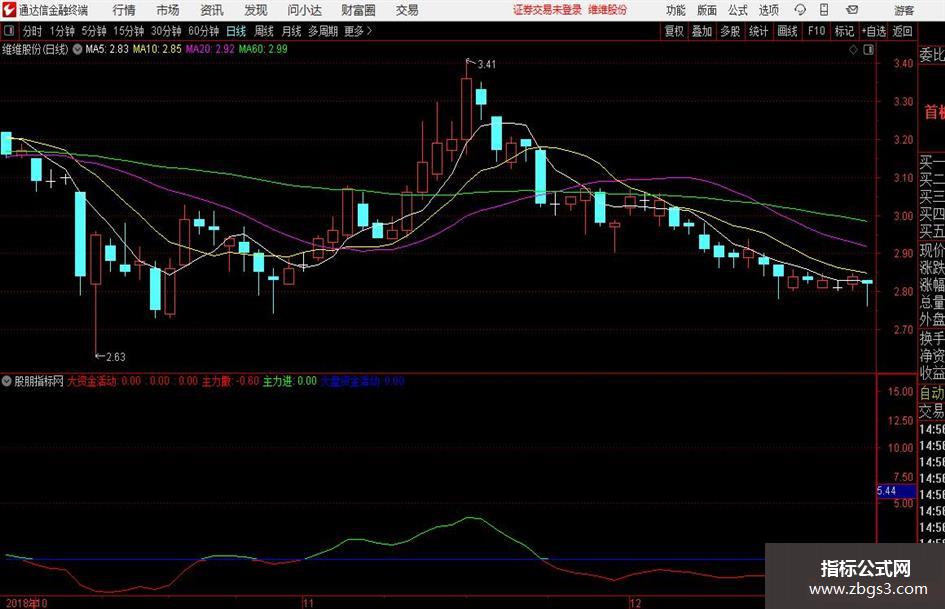Open the mobile phone icon
The image size is (945, 609).
[x=824, y=10]
